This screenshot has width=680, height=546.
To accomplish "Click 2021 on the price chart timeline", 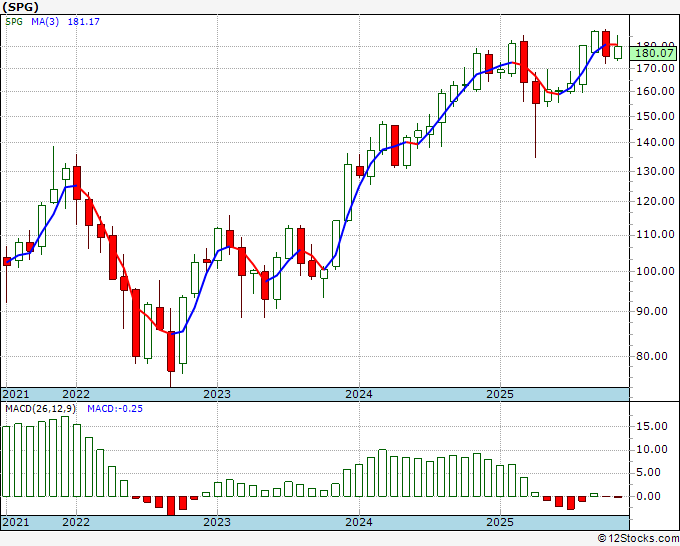I will click(x=16, y=394).
